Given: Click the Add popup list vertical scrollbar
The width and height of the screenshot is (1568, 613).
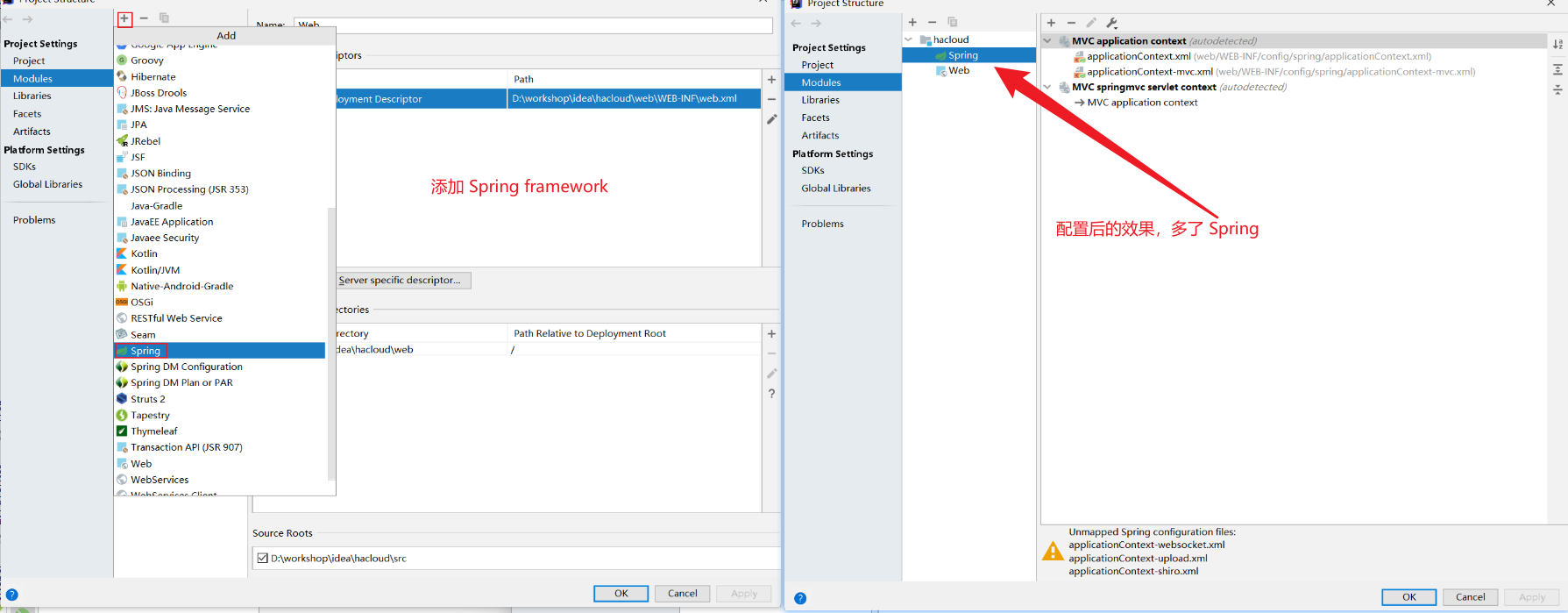Looking at the screenshot, I should (330, 342).
